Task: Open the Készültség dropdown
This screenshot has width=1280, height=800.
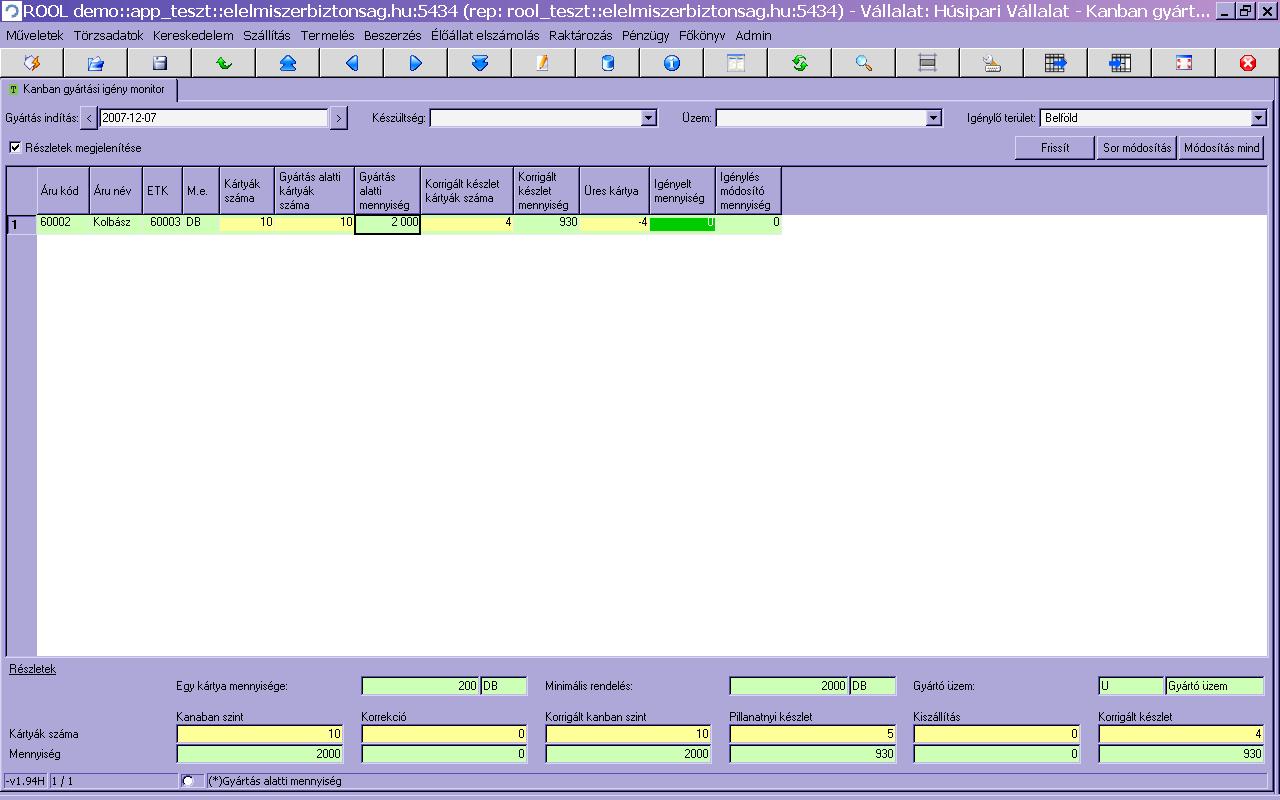Action: pyautogui.click(x=649, y=118)
